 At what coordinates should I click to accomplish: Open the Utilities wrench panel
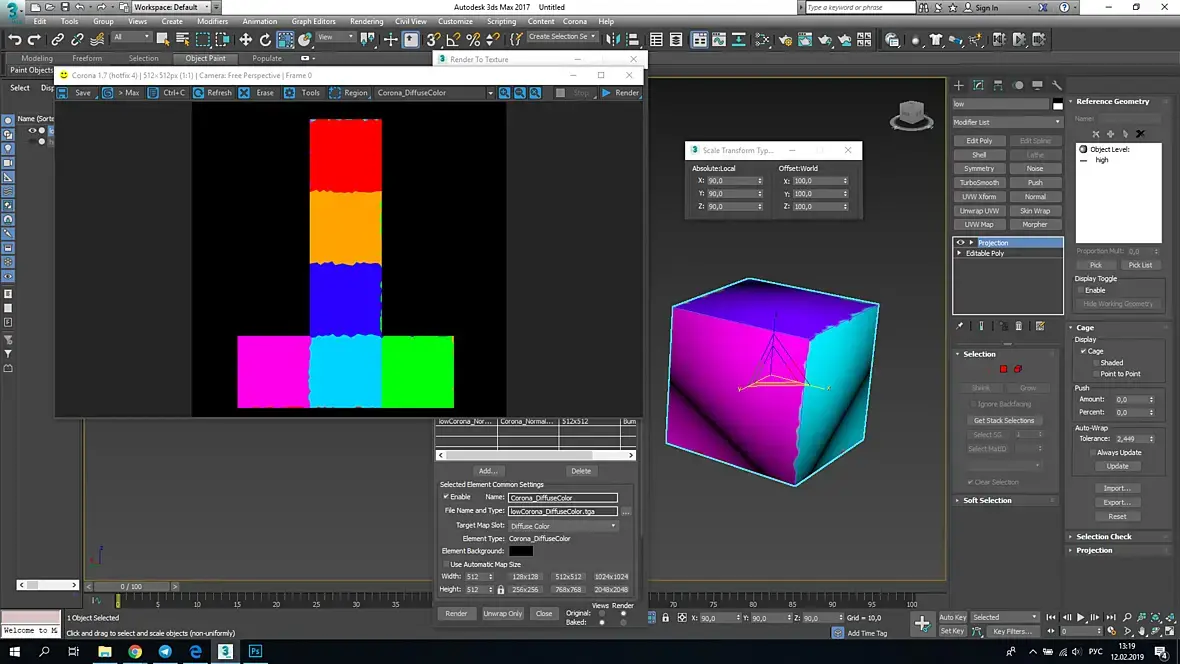(x=1057, y=86)
